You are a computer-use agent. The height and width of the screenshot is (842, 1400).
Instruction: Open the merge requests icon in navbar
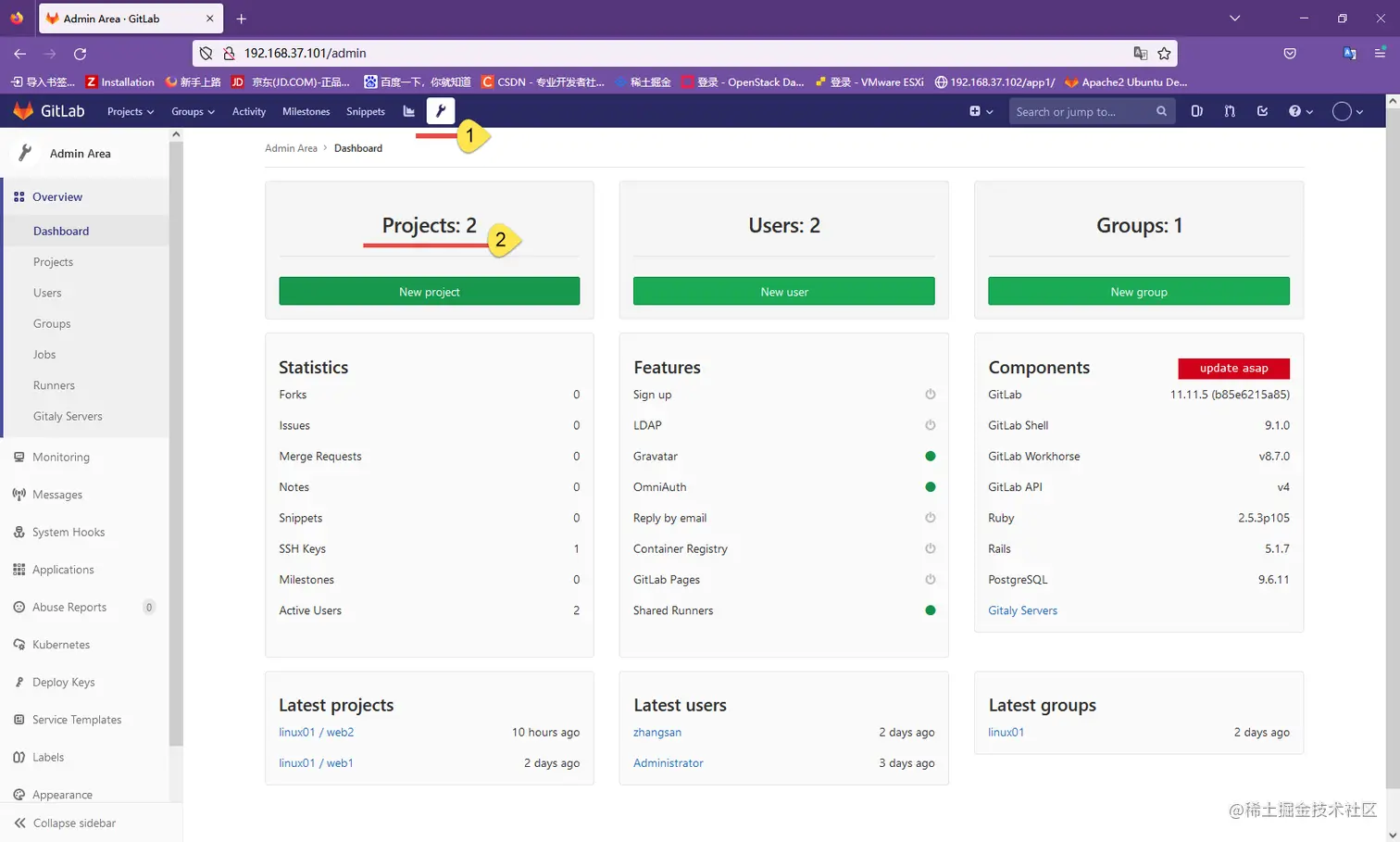[x=1230, y=111]
